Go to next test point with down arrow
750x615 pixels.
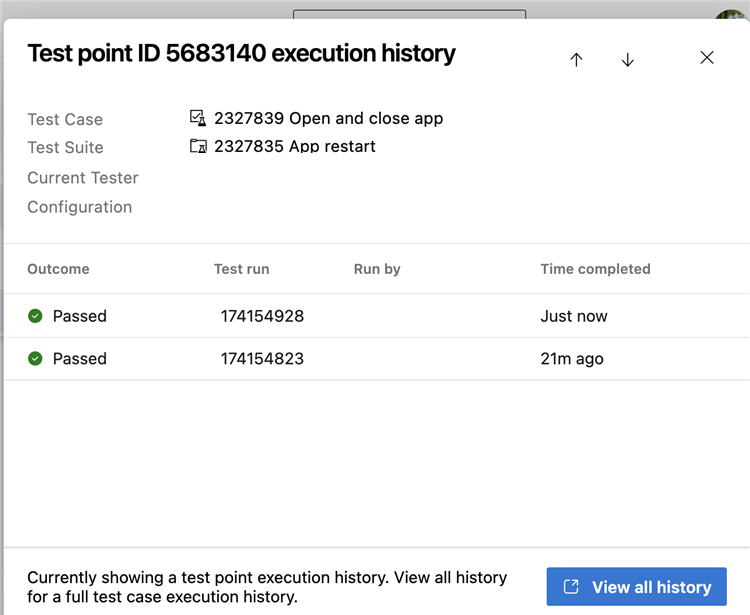point(628,59)
